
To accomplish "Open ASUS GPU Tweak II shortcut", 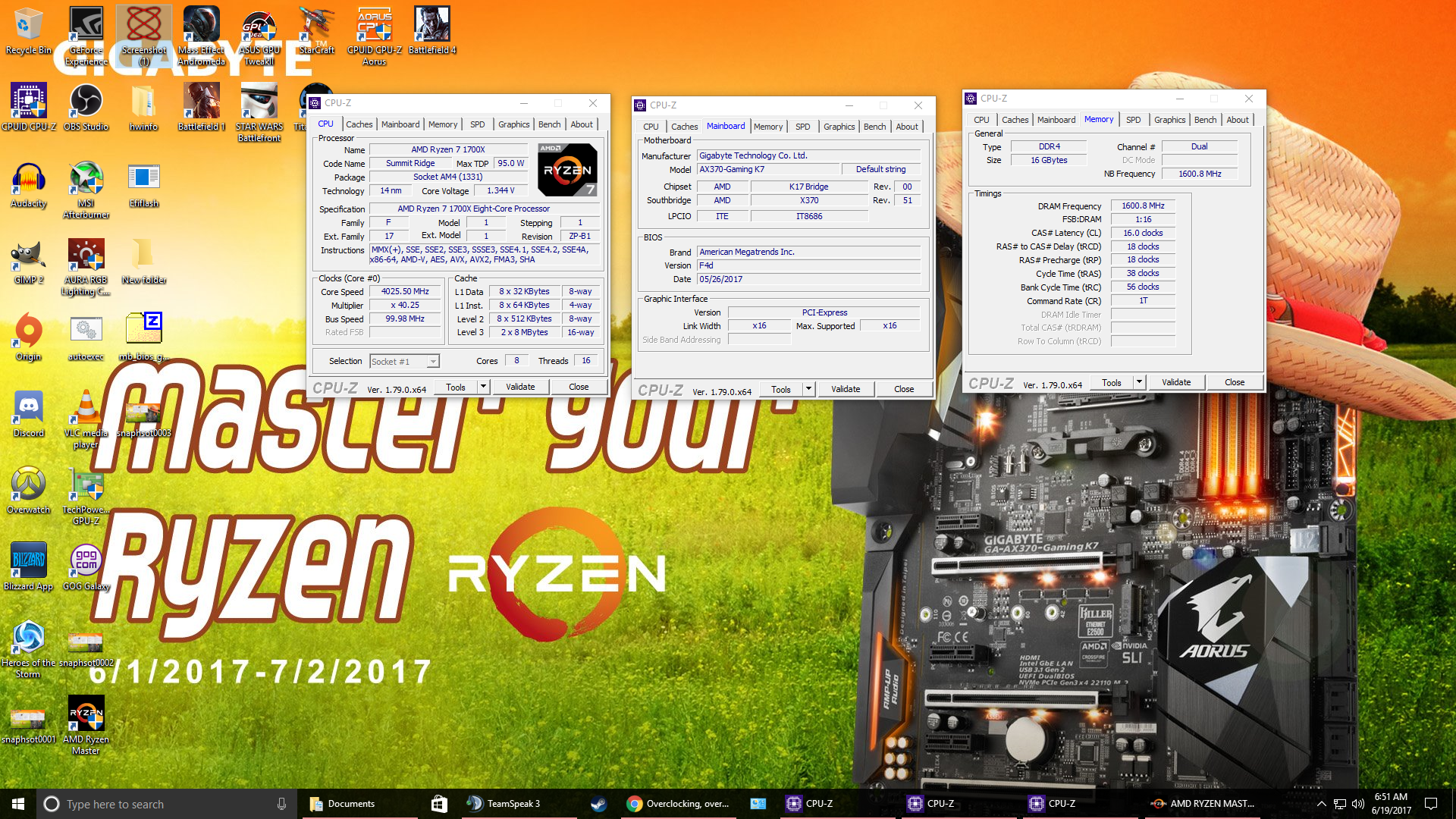I will tap(259, 36).
